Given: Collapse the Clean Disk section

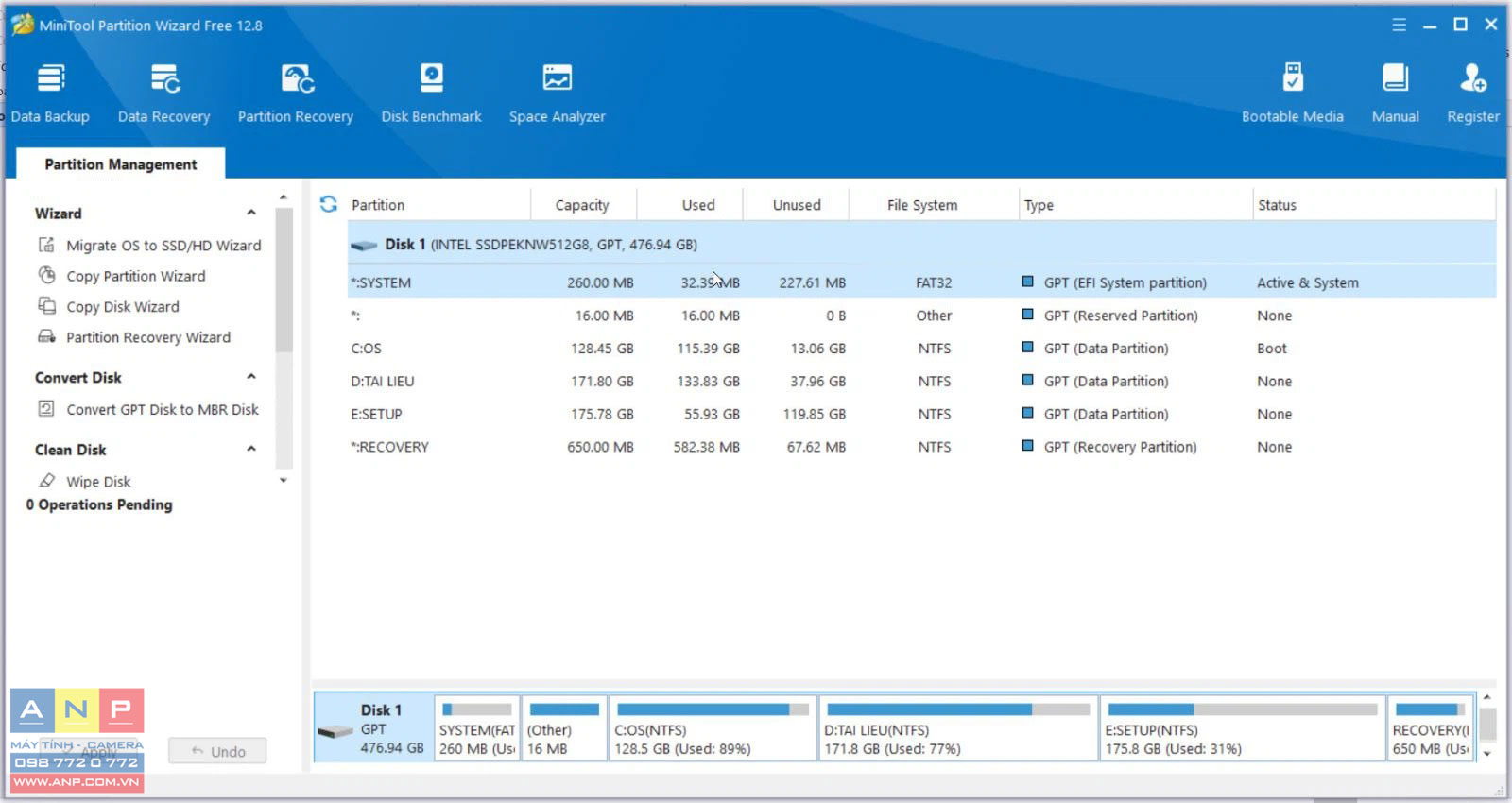Looking at the screenshot, I should (x=251, y=449).
